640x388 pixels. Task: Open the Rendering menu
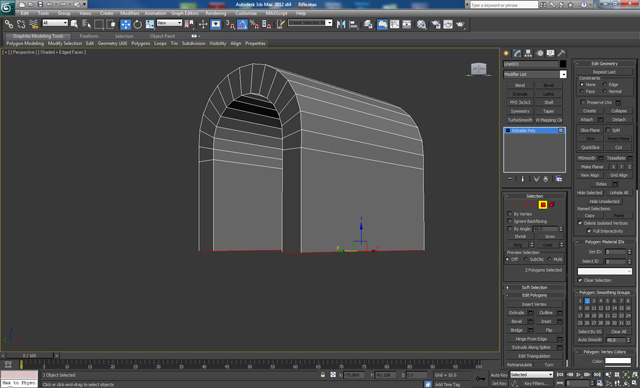[x=216, y=13]
